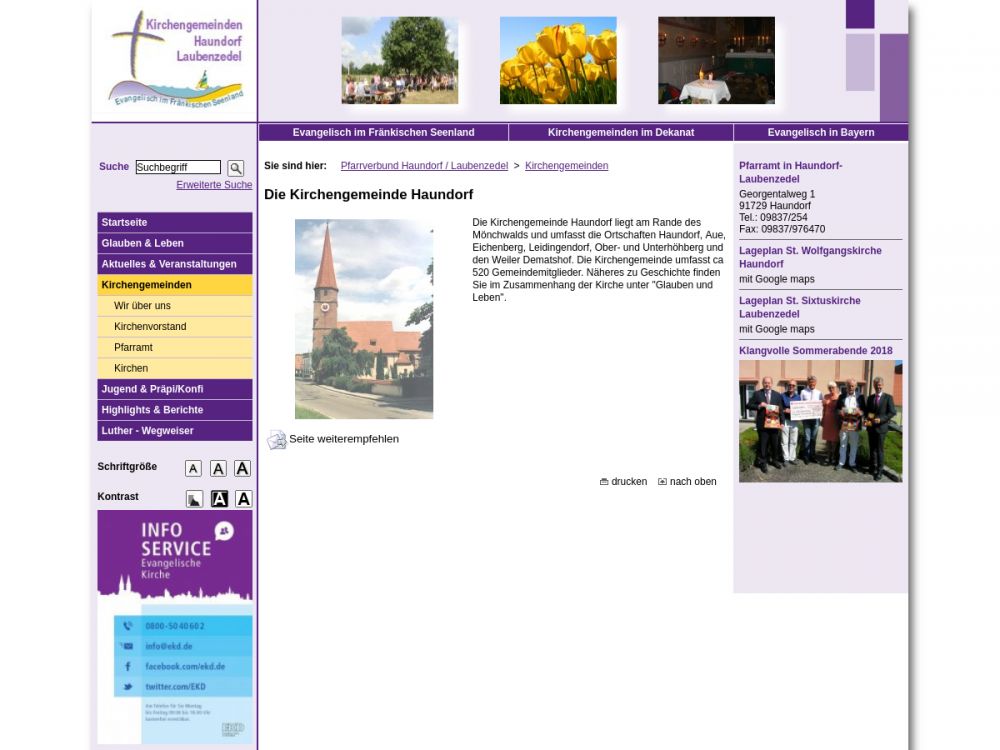Click into the Suchbegriff search field
This screenshot has width=1000, height=750.
(x=178, y=167)
